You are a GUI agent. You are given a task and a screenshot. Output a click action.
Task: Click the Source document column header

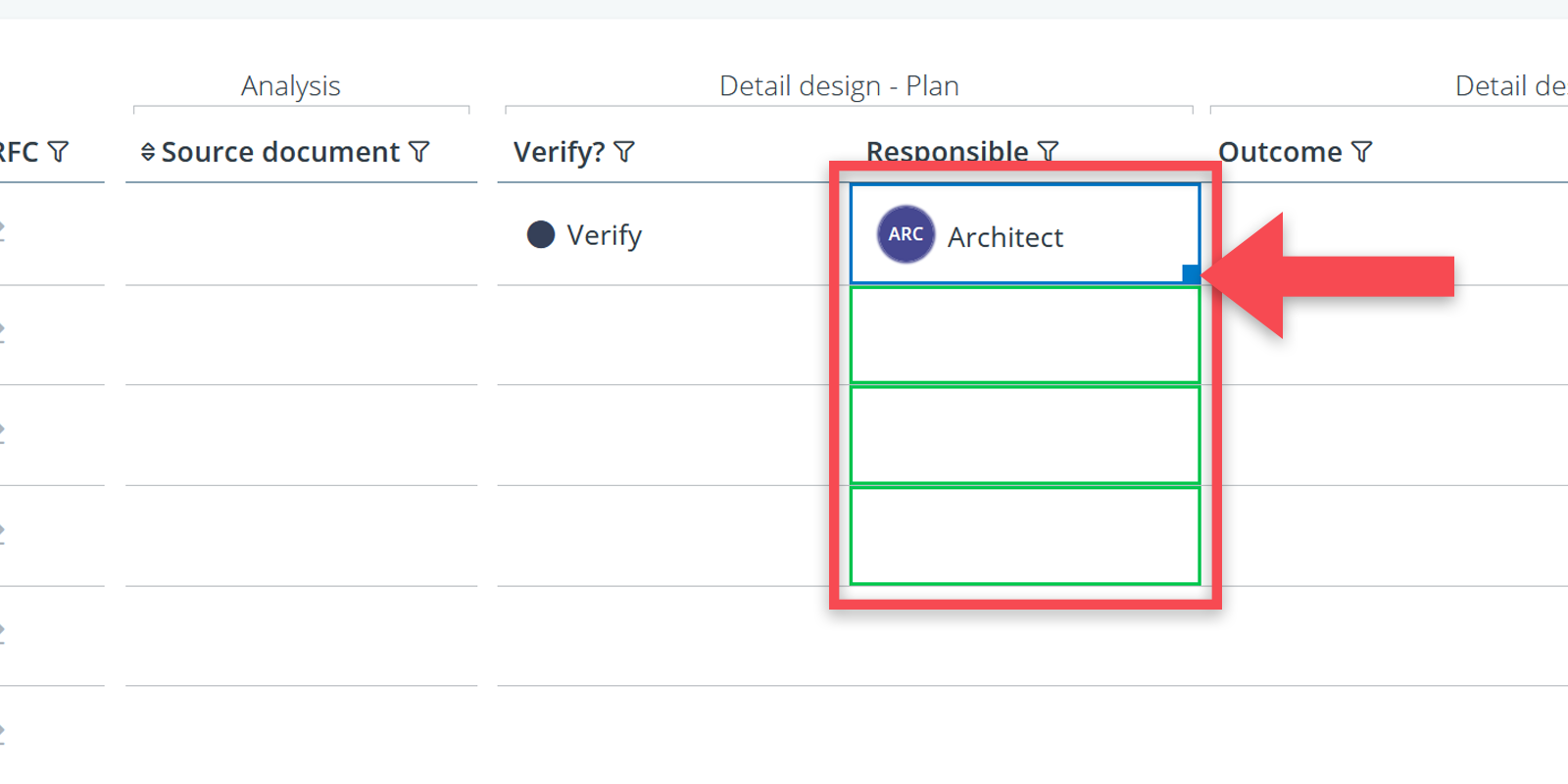(x=280, y=152)
